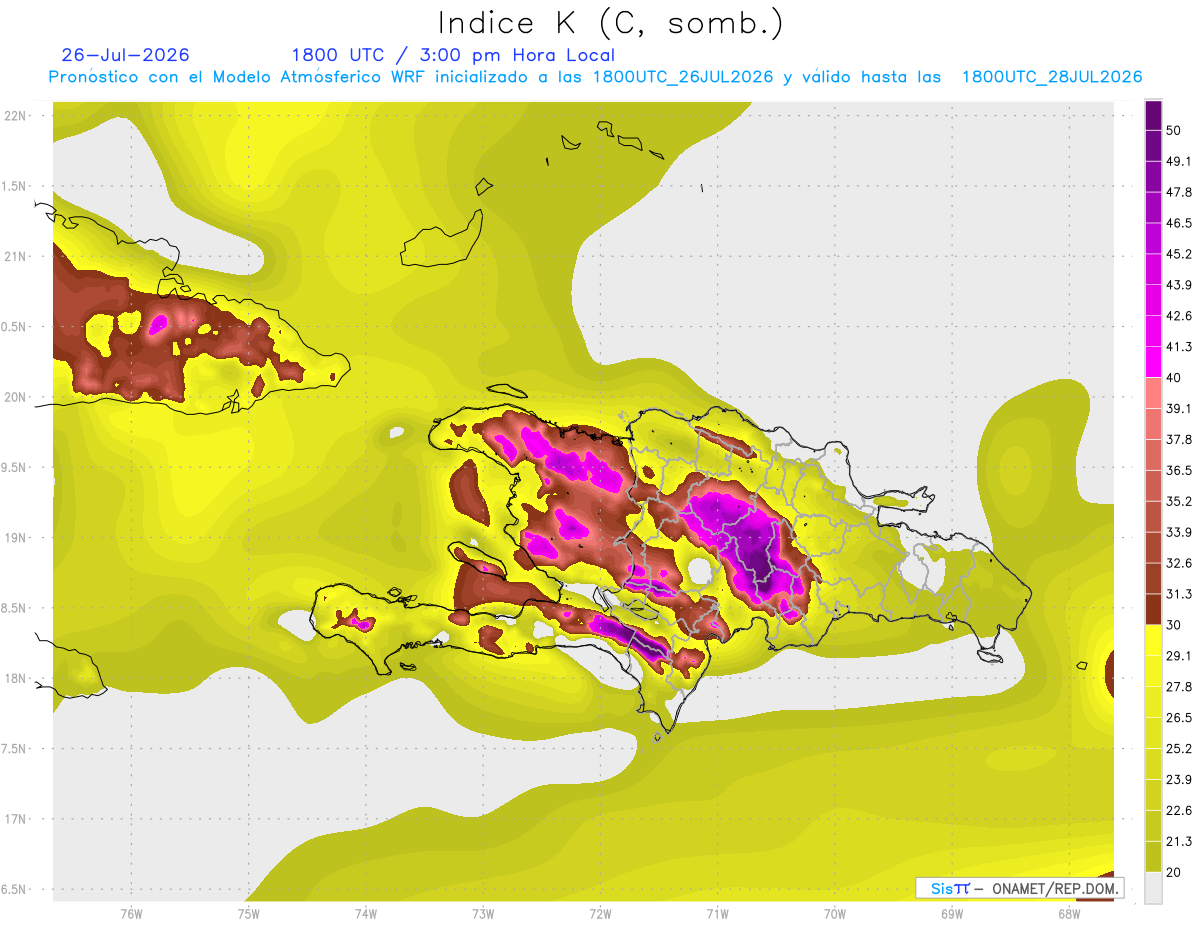Image resolution: width=1200 pixels, height=927 pixels.
Task: Click the grey legend band below 20
Action: 1154,887
